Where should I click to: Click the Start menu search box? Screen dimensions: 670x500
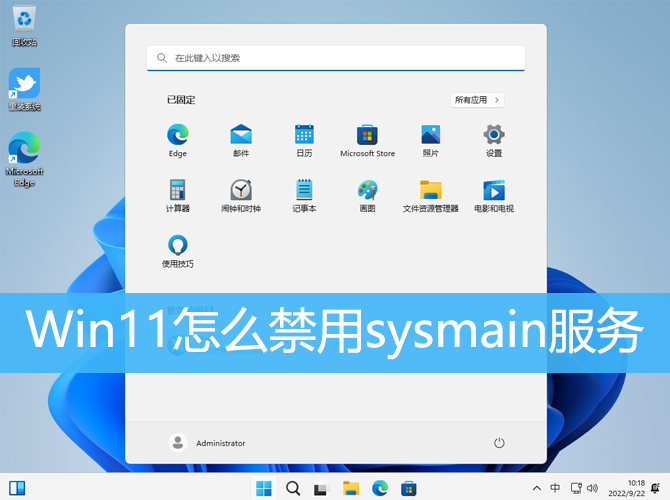pos(336,58)
